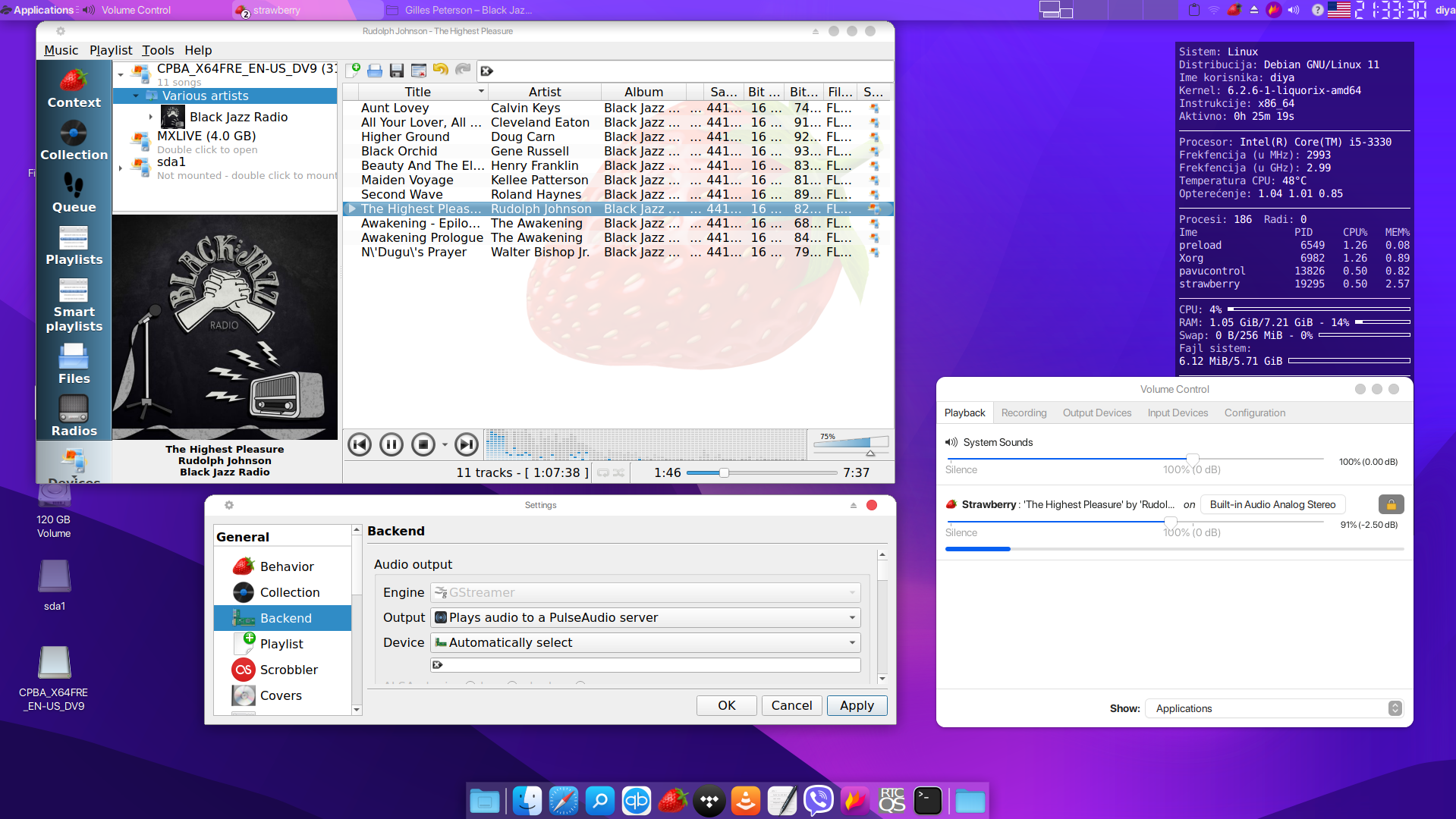Switch to the Output Devices tab
Screen dimensions: 1456x819
[x=1096, y=413]
